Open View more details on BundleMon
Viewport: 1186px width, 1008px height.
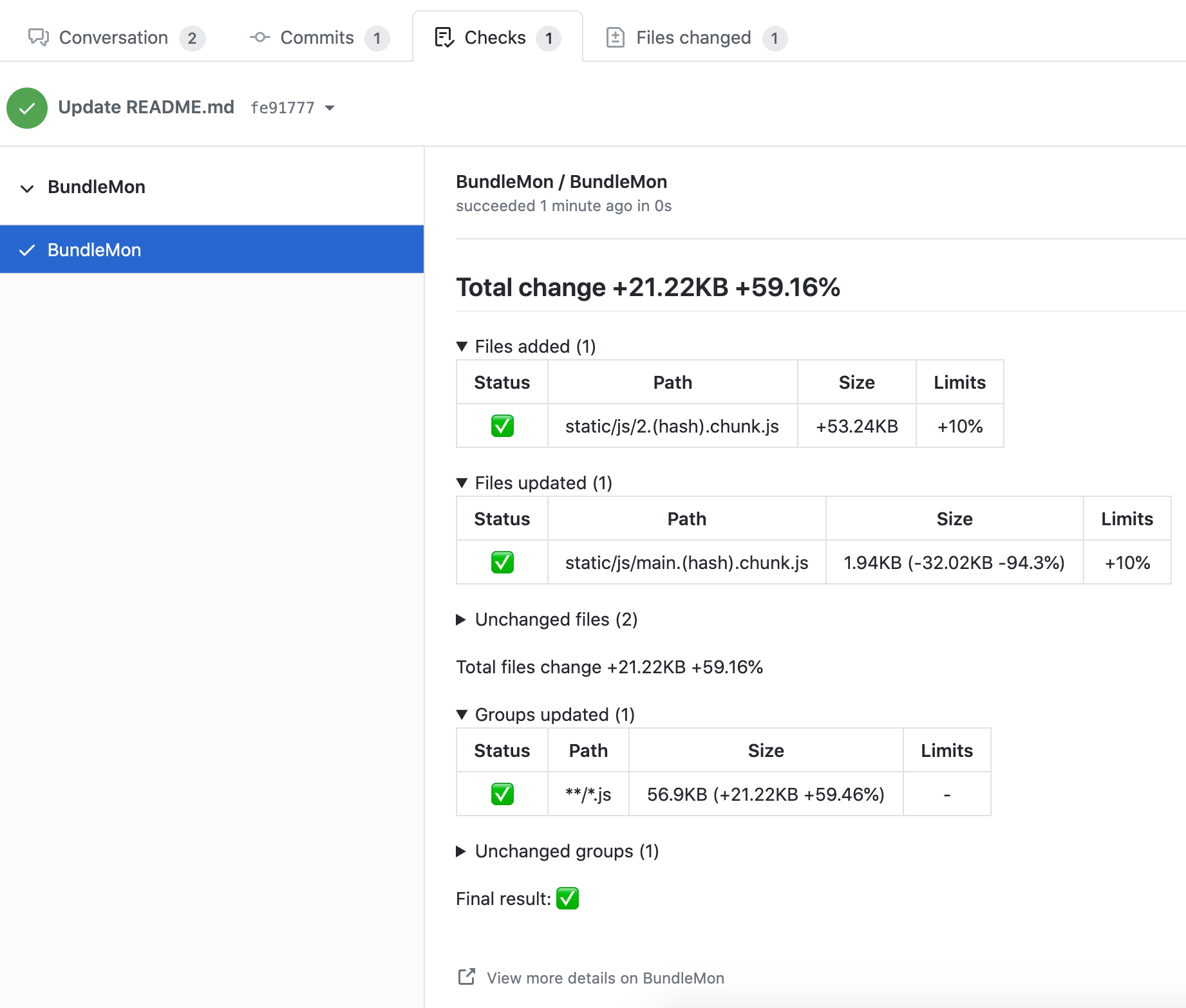[x=605, y=978]
